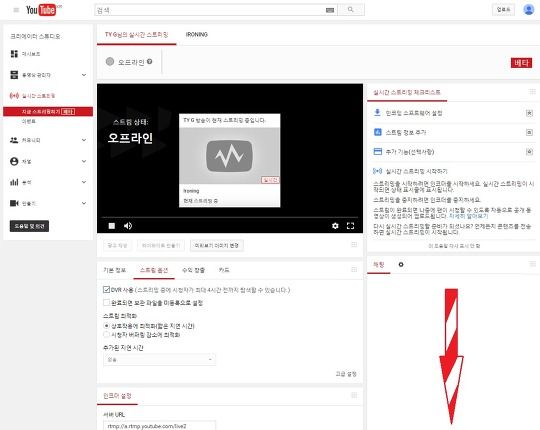Viewport: 540px width, 430px height.
Task: Click the 하이라이트 만들기 button
Action: tap(161, 245)
